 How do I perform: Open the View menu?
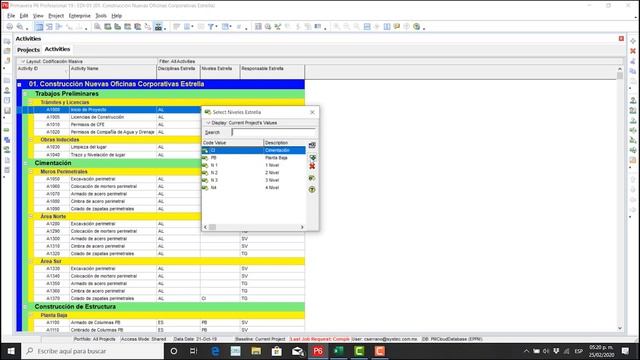38,16
